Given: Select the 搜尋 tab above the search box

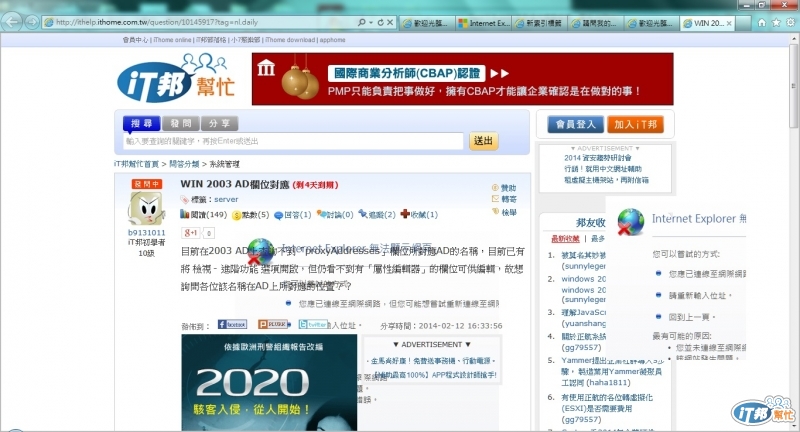Looking at the screenshot, I should pyautogui.click(x=141, y=123).
